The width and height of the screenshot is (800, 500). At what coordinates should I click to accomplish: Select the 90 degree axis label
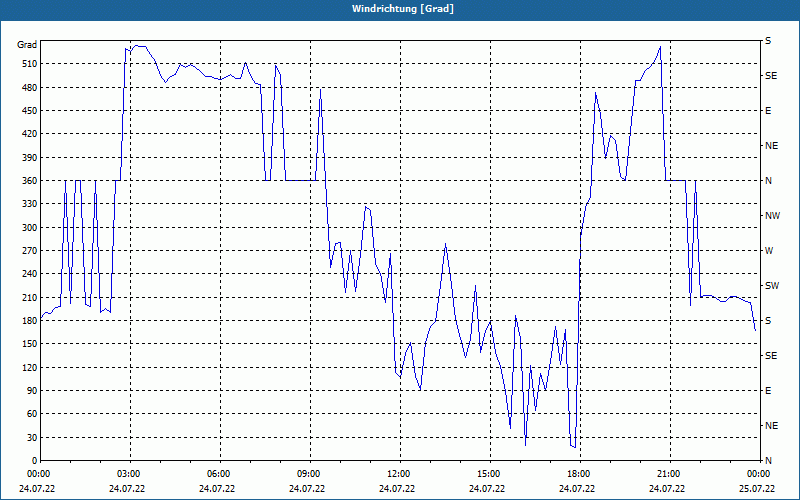32,391
